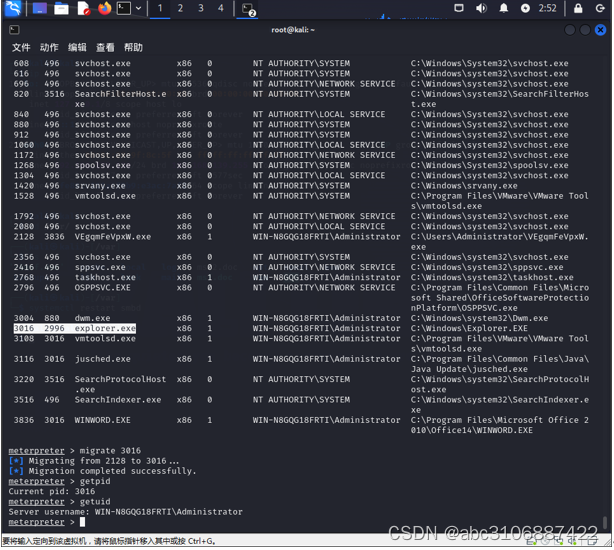The width and height of the screenshot is (614, 550).
Task: Switch to workspace 2
Action: point(180,8)
